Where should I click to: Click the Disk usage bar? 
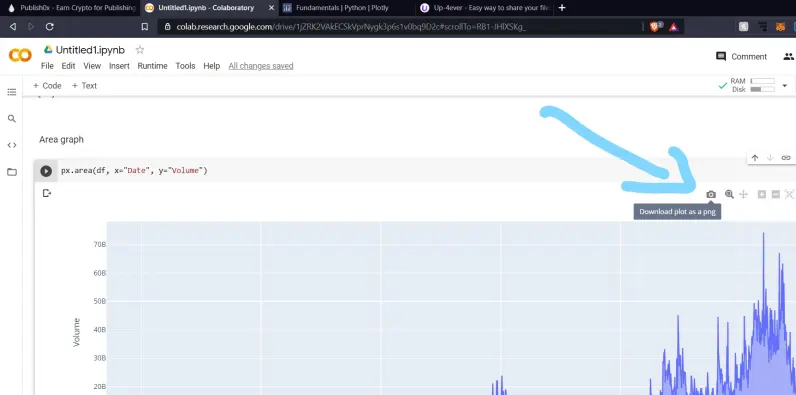(x=762, y=89)
